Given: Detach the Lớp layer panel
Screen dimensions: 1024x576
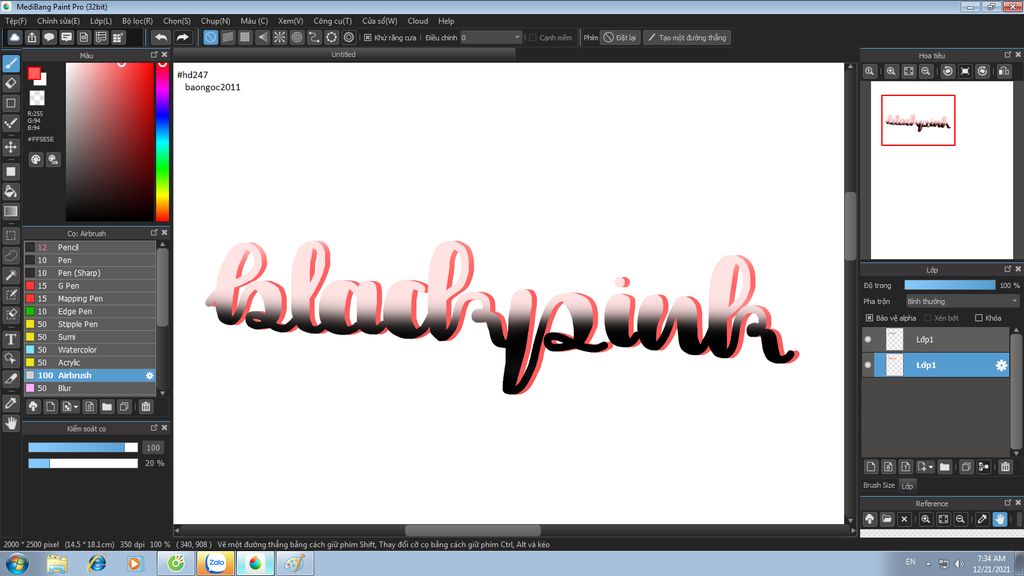Looking at the screenshot, I should [1008, 269].
